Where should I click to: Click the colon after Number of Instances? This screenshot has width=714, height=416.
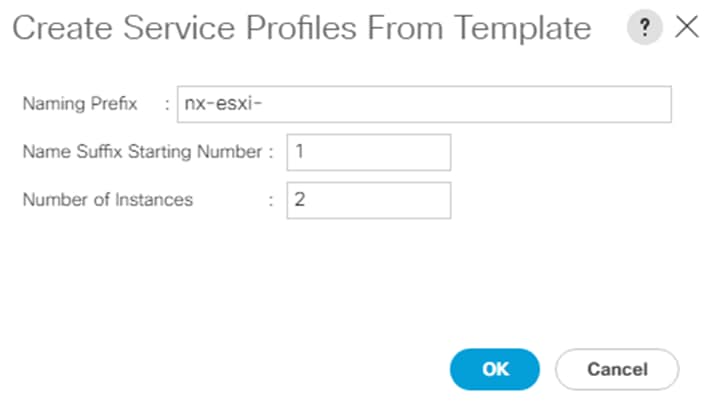271,199
